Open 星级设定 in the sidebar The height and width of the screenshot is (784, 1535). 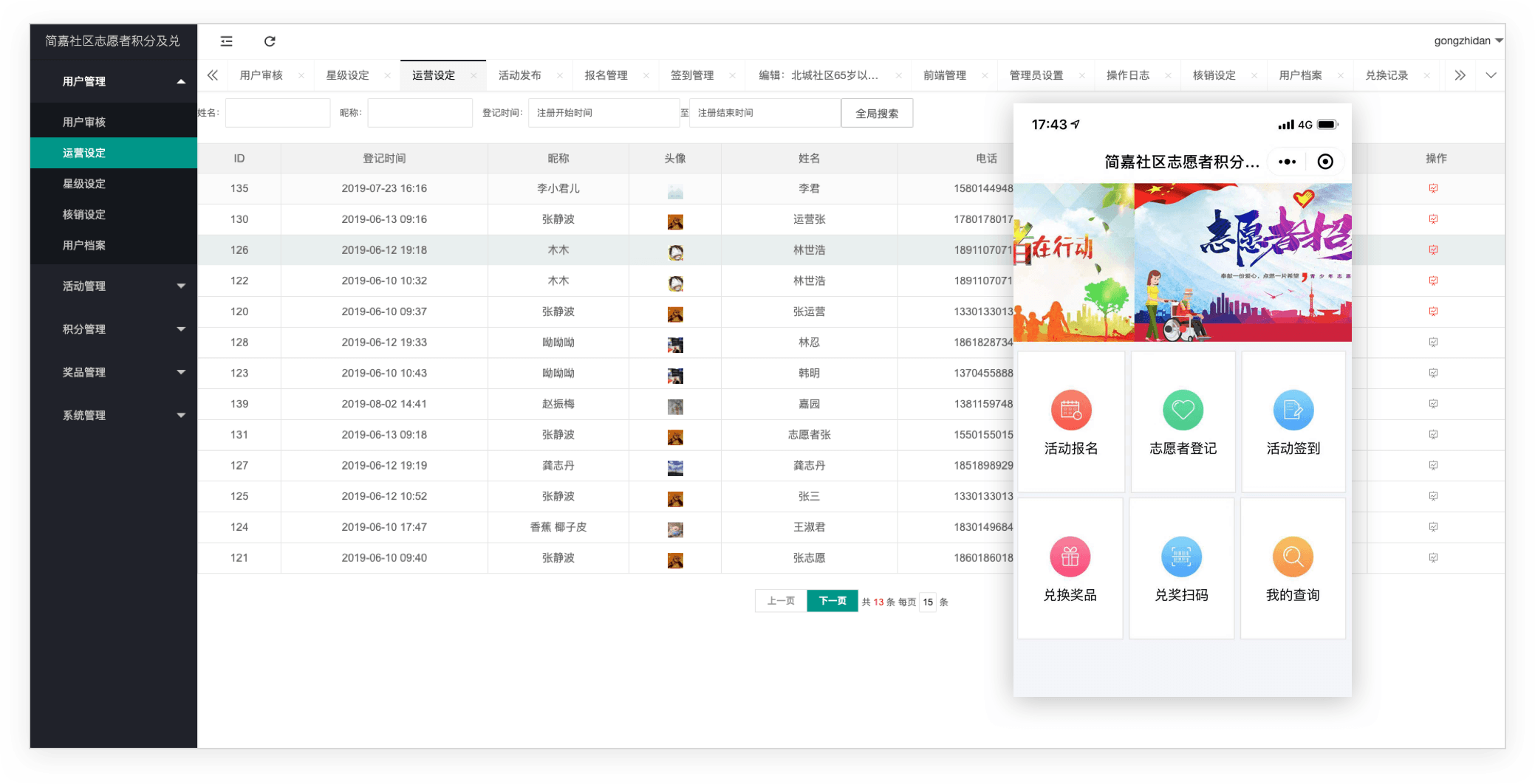84,184
